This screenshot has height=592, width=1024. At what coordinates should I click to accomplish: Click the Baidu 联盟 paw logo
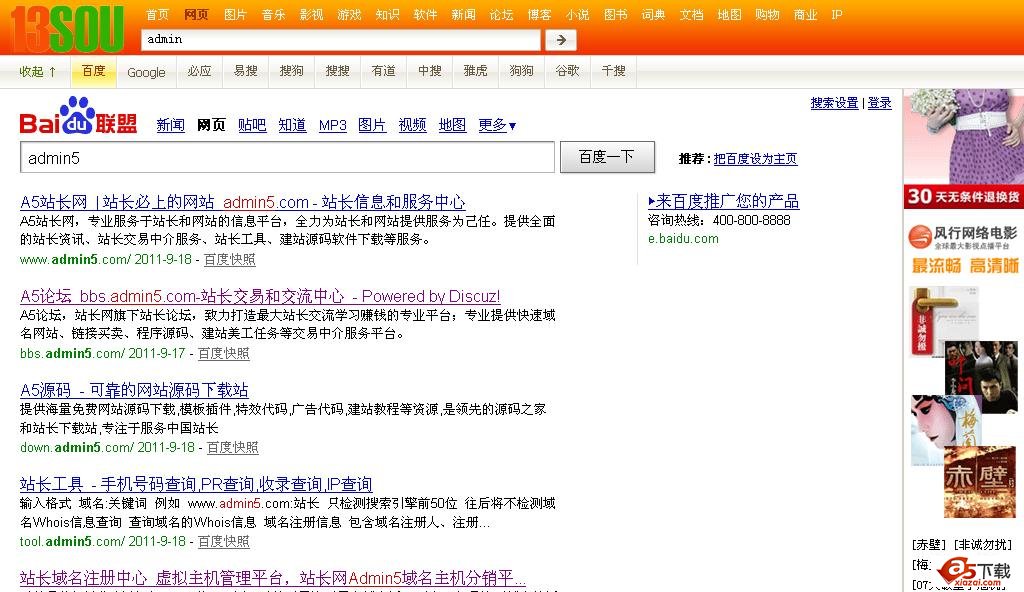click(x=78, y=116)
